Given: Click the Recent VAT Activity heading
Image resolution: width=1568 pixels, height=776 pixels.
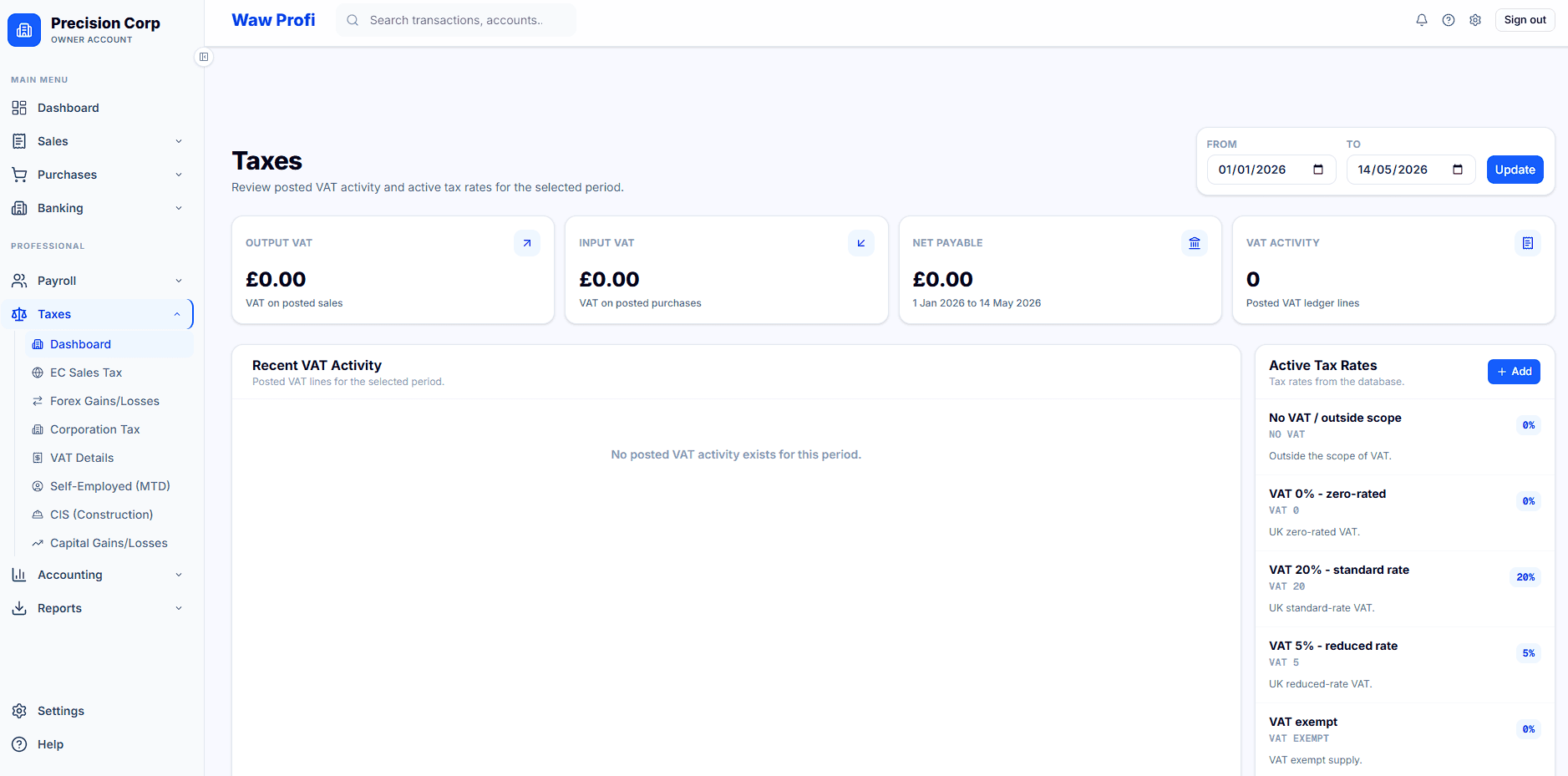Looking at the screenshot, I should click(317, 365).
